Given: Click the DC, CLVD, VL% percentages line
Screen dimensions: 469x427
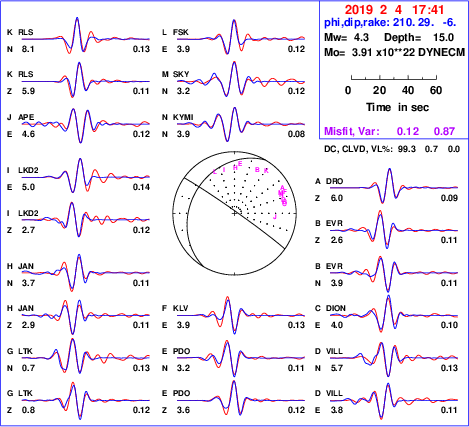Looking at the screenshot, I should tap(392, 149).
